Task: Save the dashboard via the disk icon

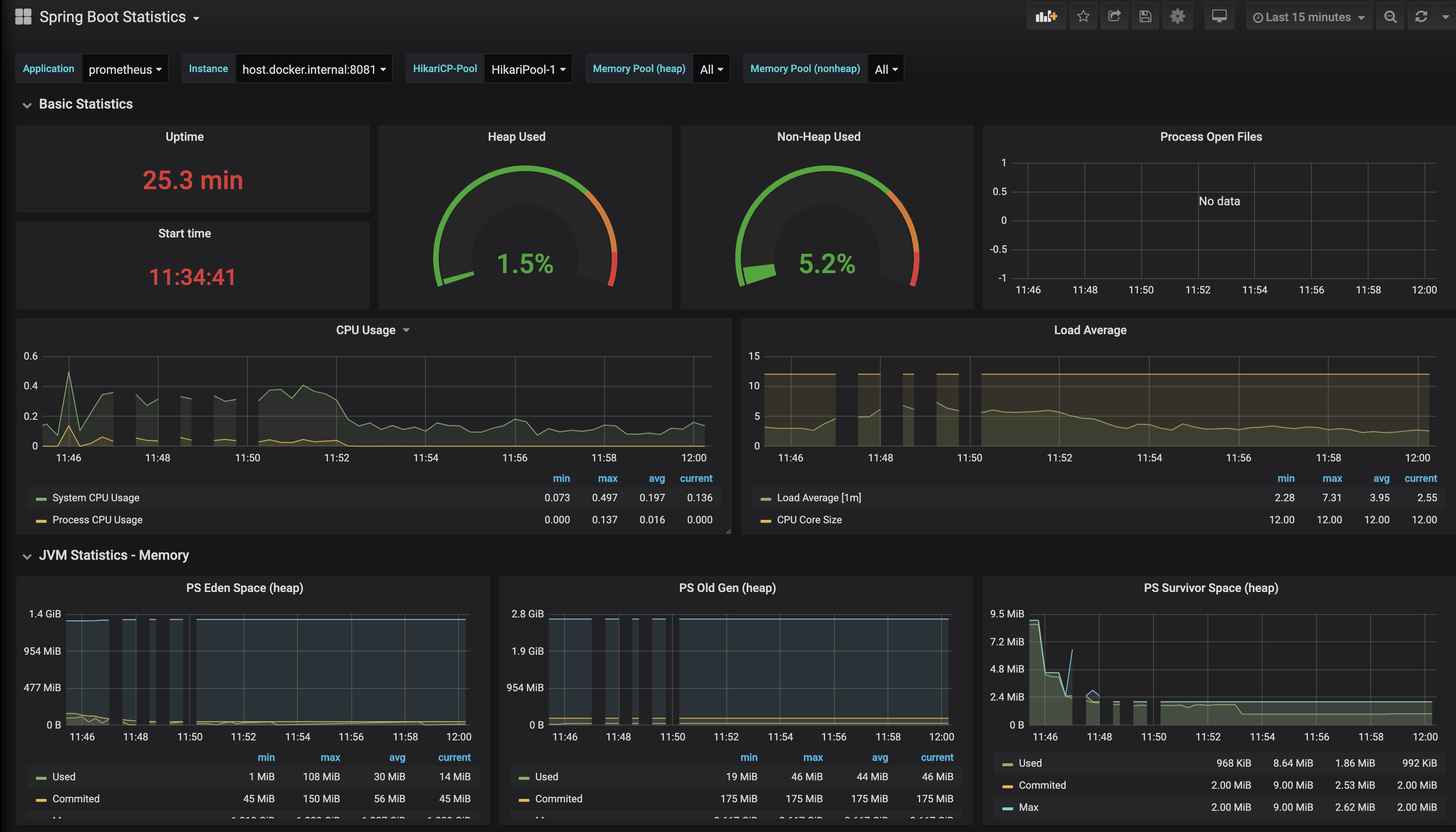Action: [1145, 17]
